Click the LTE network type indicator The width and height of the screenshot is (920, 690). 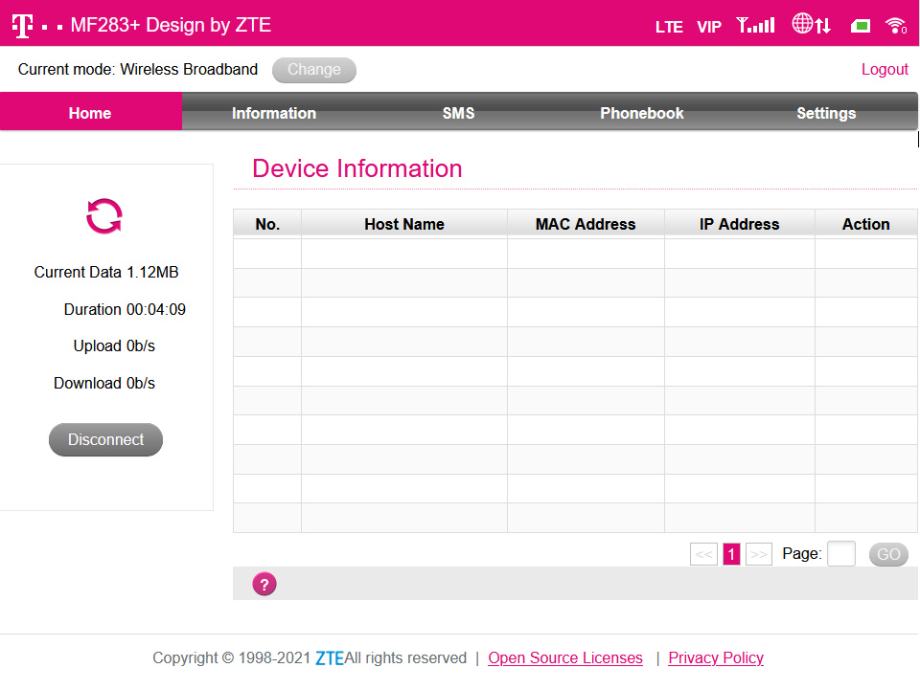click(x=669, y=23)
